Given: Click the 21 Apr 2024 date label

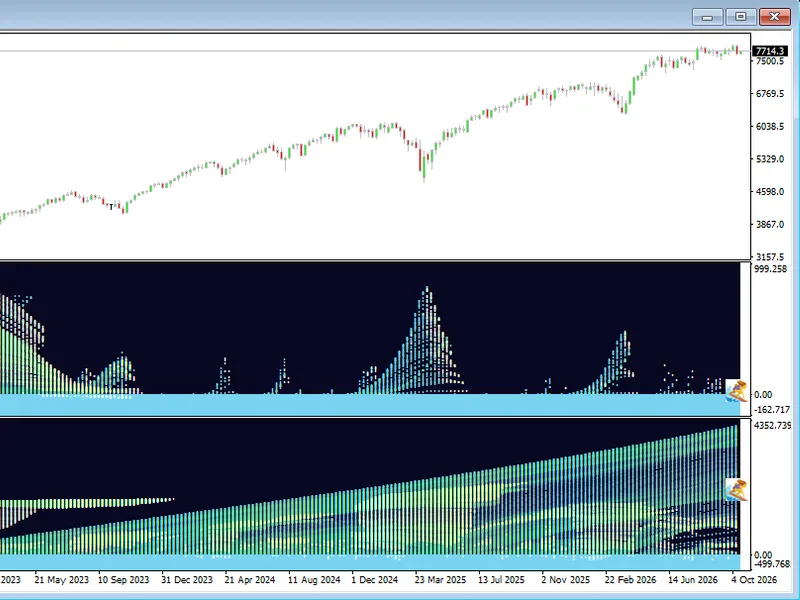Looking at the screenshot, I should pyautogui.click(x=250, y=580).
